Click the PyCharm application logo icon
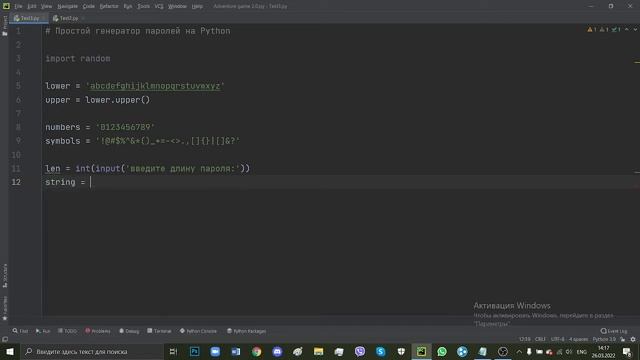Screen dimensions: 640x360 tap(6, 6)
